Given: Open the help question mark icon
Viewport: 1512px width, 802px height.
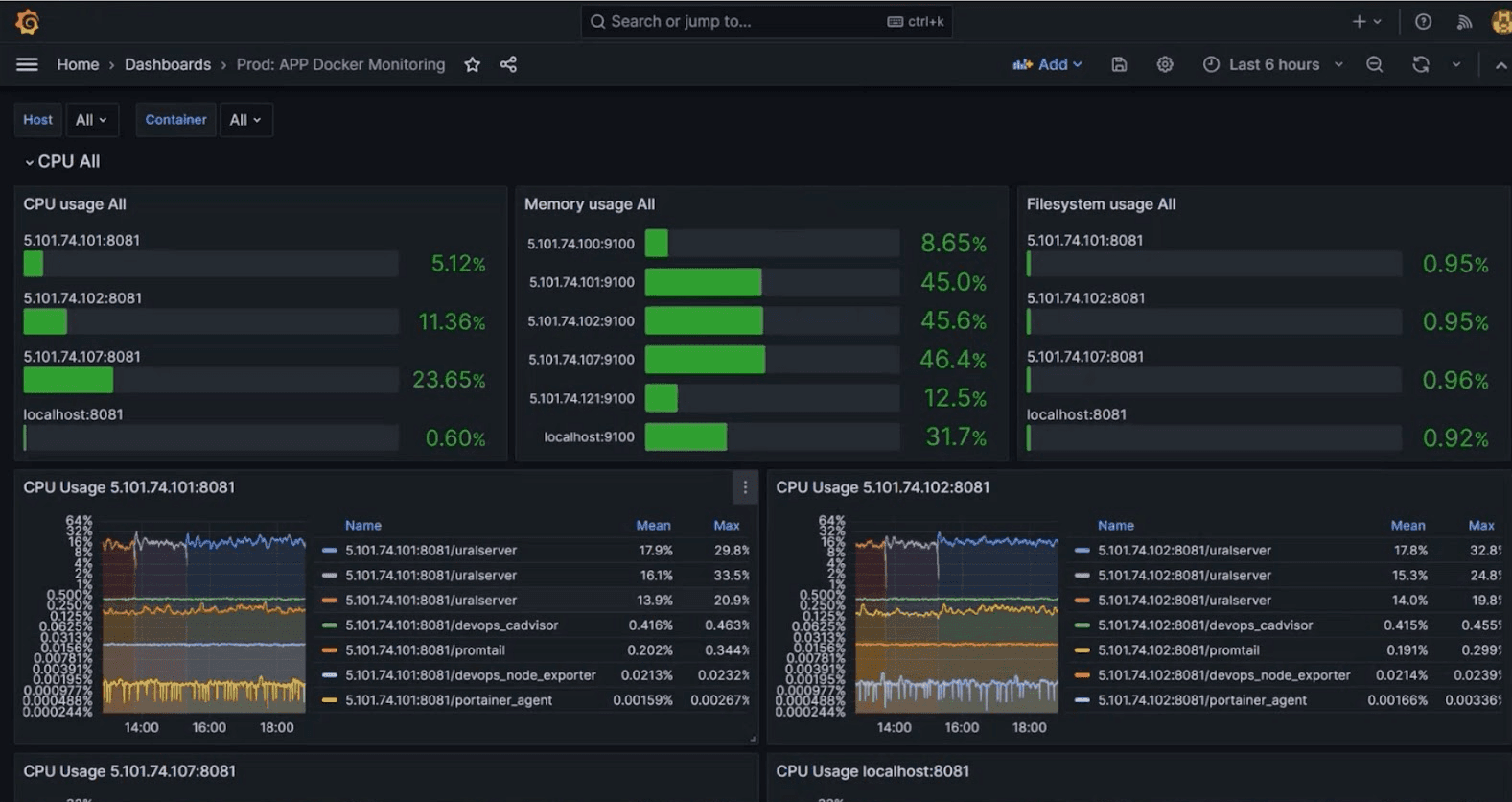Looking at the screenshot, I should (x=1423, y=21).
